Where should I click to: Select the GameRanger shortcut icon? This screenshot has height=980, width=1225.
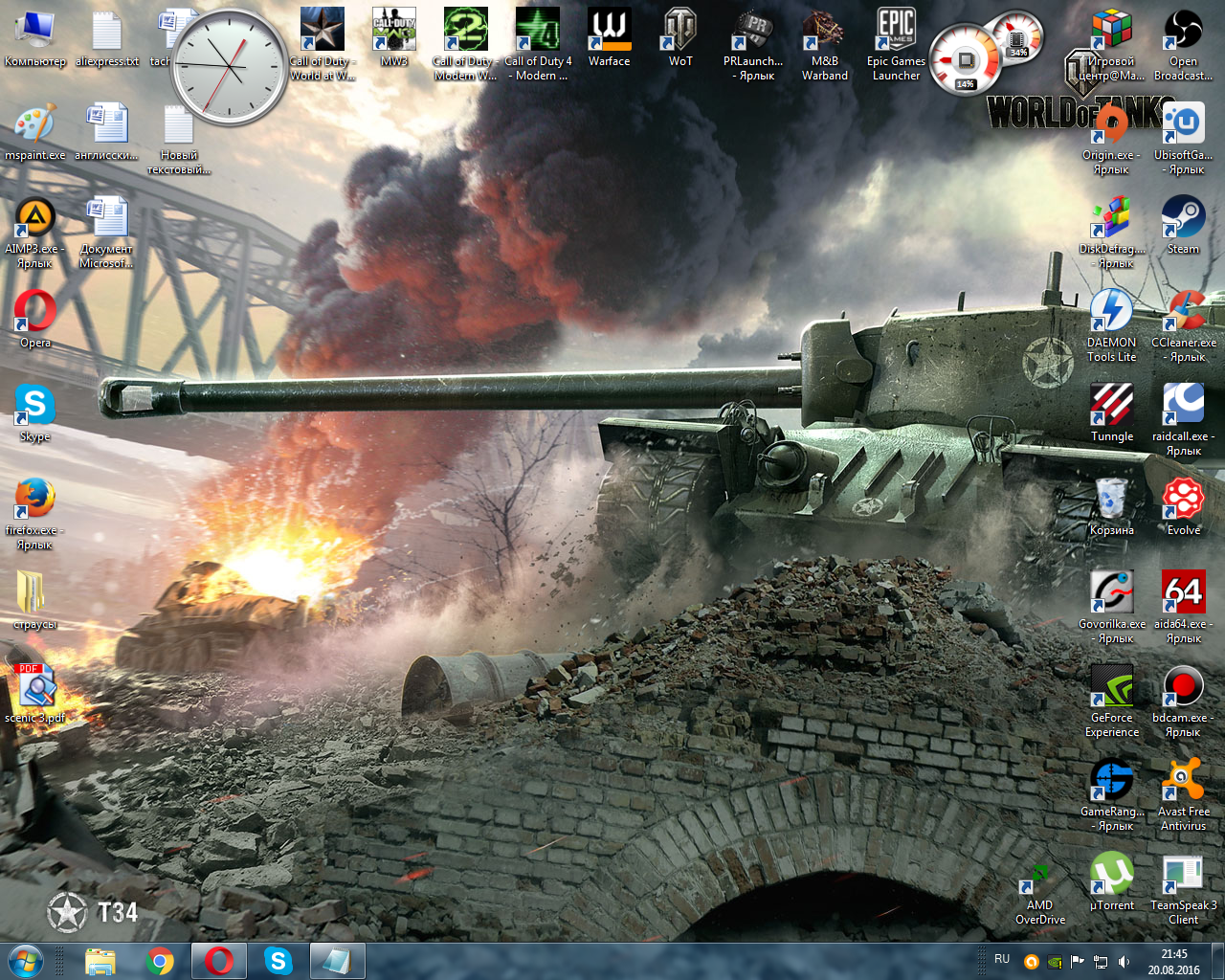(x=1112, y=796)
